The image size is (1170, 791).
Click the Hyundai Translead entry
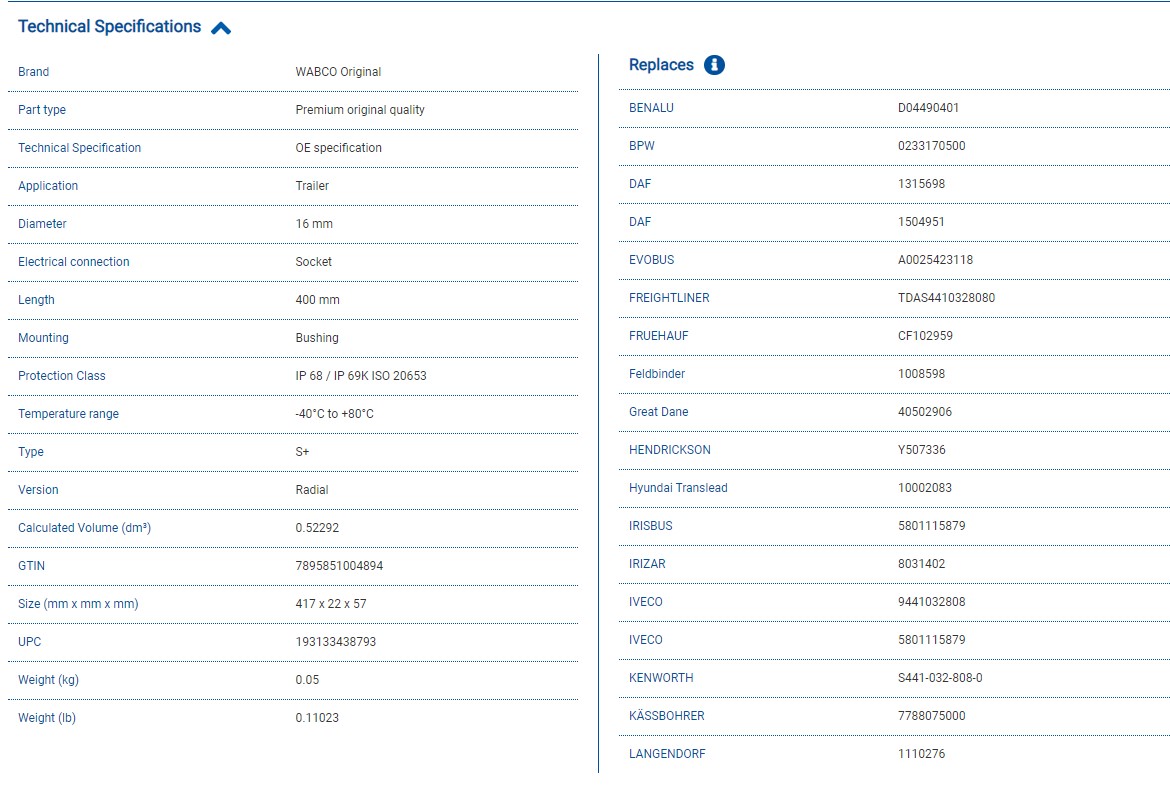coord(678,488)
